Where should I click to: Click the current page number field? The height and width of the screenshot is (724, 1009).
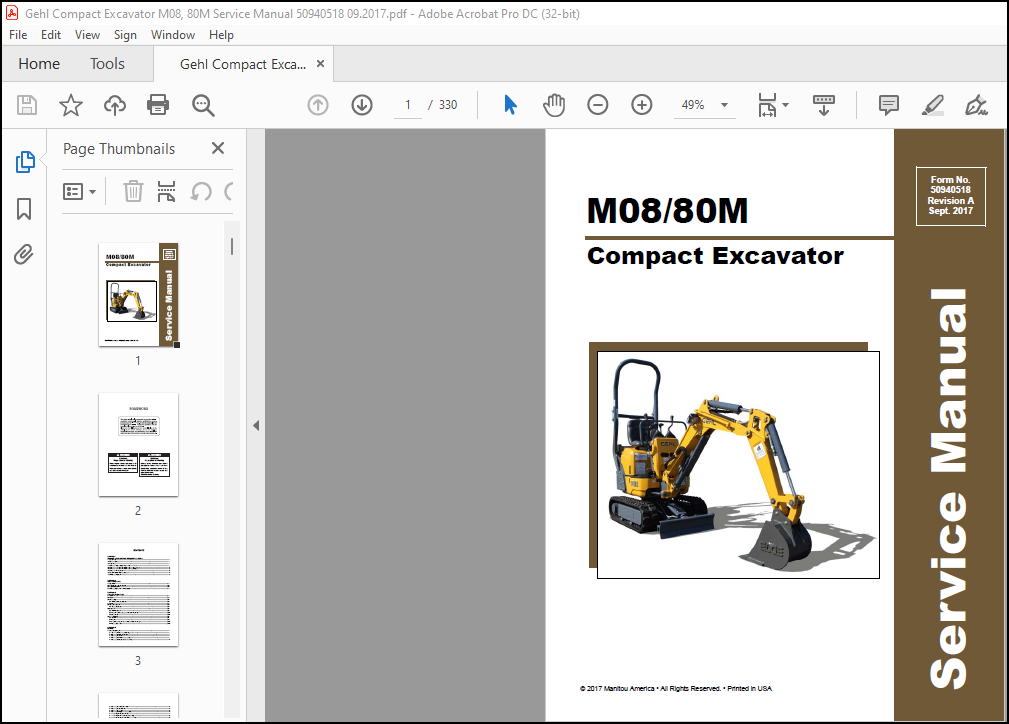point(407,105)
